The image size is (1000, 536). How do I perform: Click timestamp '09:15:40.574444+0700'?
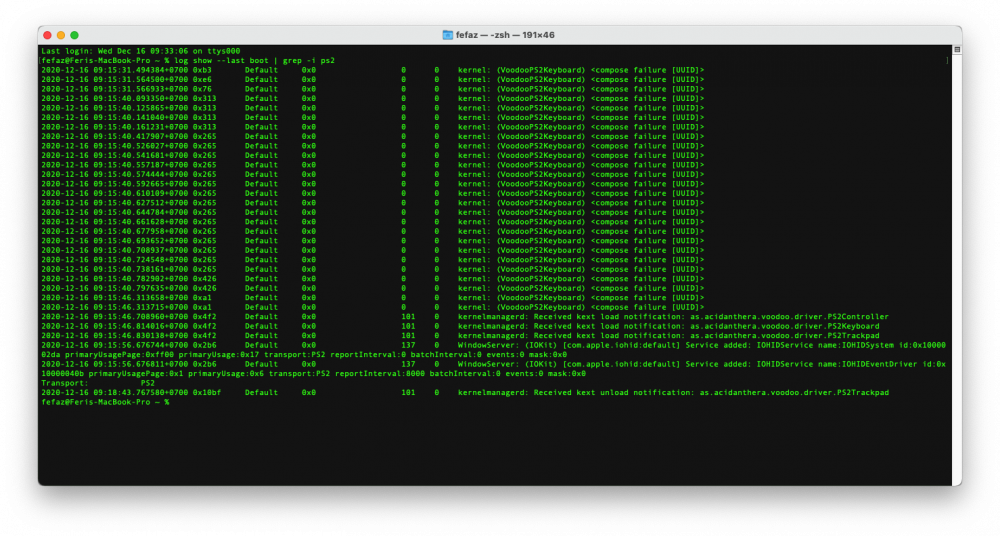[141, 174]
